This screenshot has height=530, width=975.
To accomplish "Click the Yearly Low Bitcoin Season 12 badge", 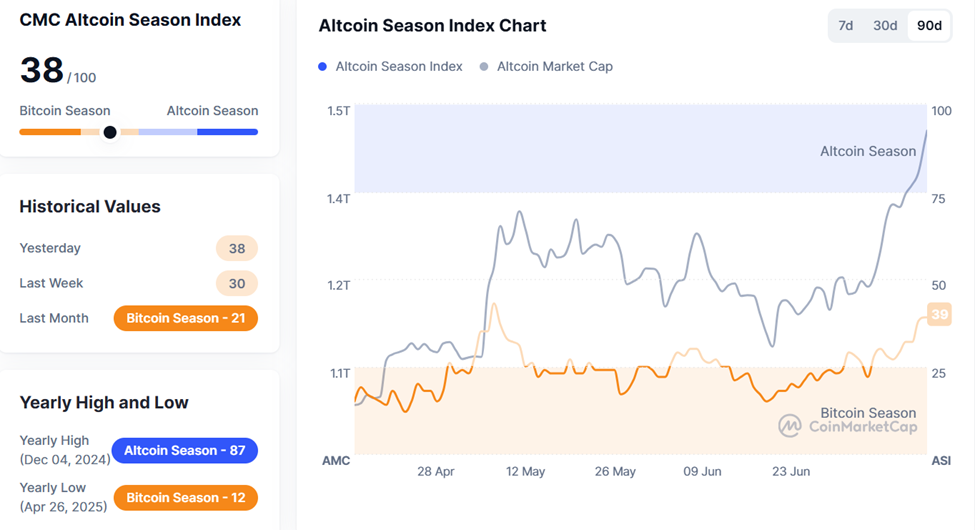I will 186,497.
